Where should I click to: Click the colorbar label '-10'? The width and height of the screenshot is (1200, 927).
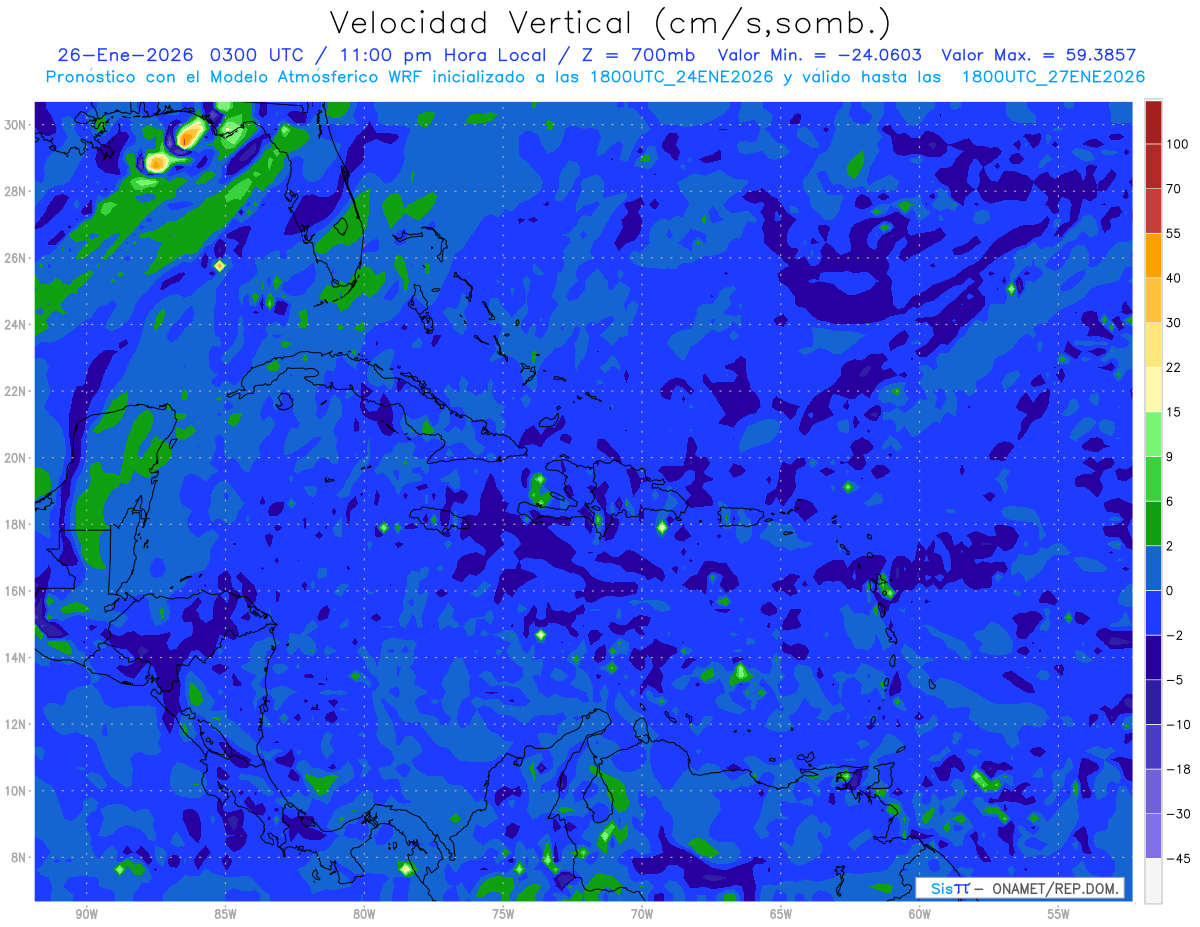point(1177,724)
